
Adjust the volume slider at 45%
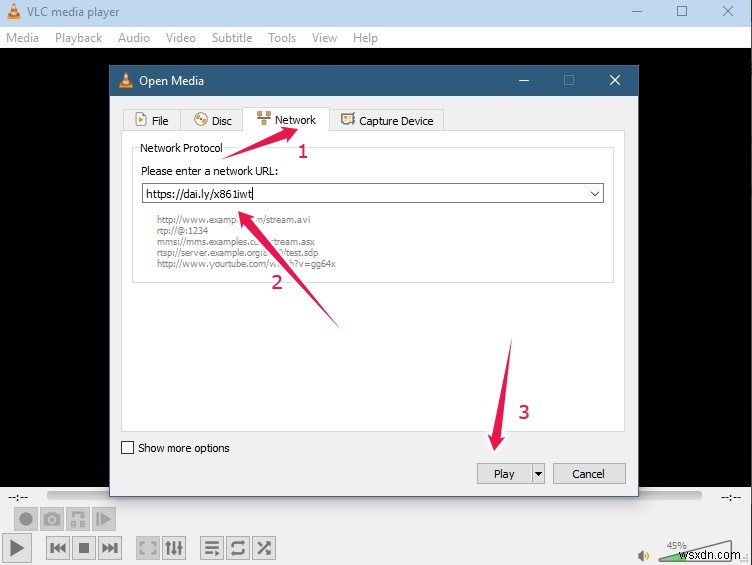point(694,552)
